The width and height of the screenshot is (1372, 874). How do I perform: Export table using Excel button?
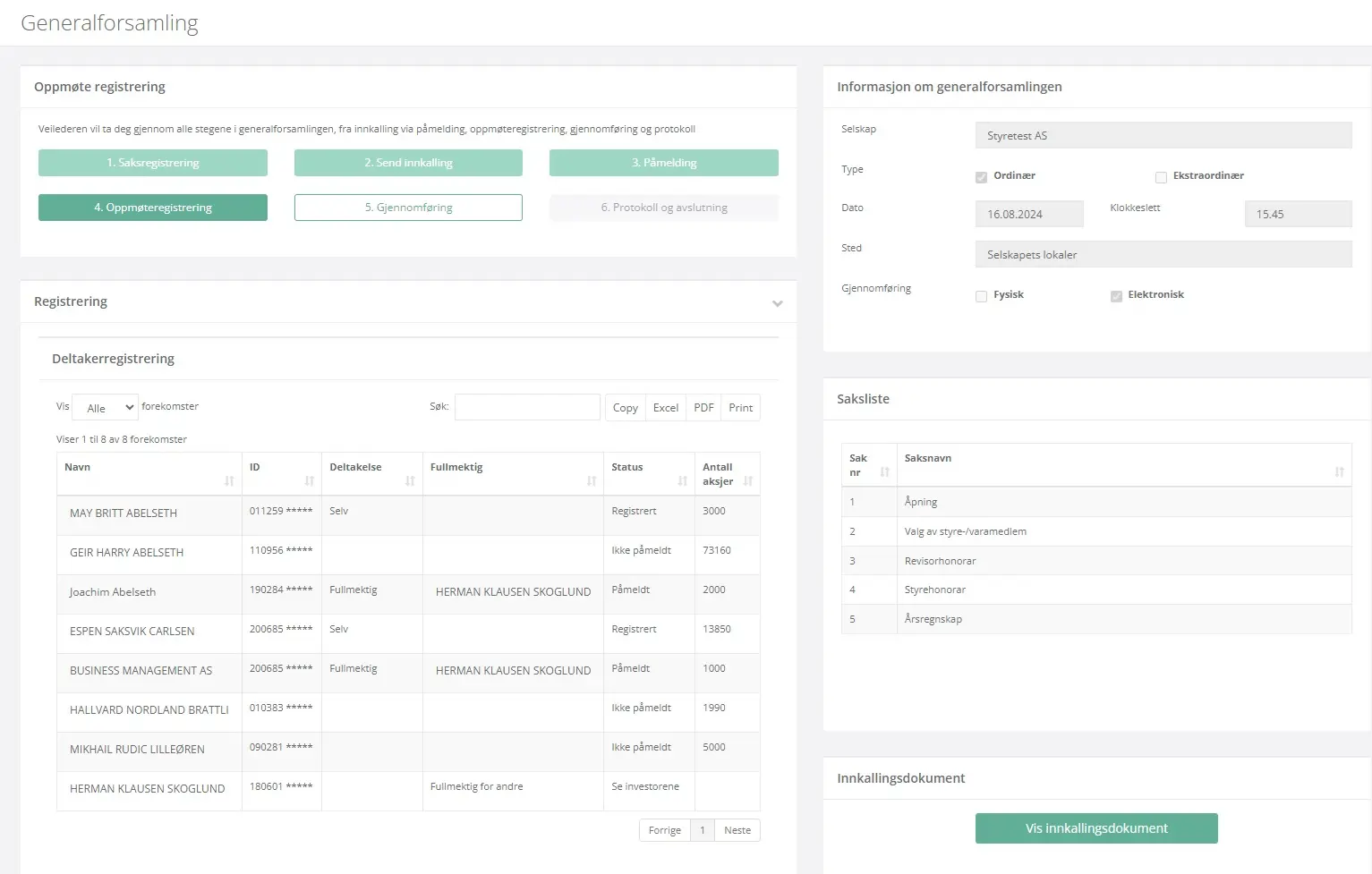[x=665, y=408]
